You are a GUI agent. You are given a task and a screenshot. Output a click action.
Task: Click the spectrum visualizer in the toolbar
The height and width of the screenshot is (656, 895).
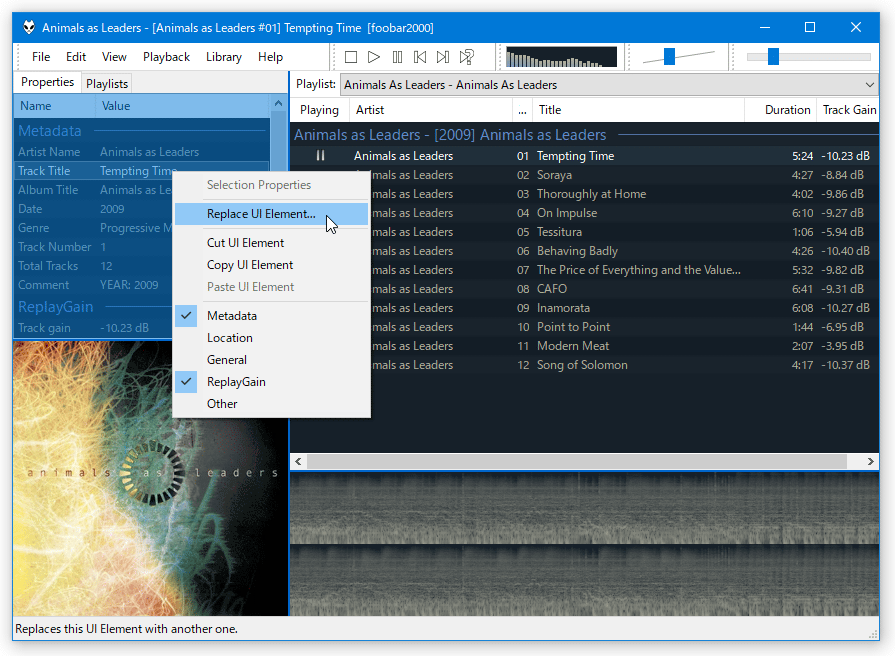[x=561, y=57]
